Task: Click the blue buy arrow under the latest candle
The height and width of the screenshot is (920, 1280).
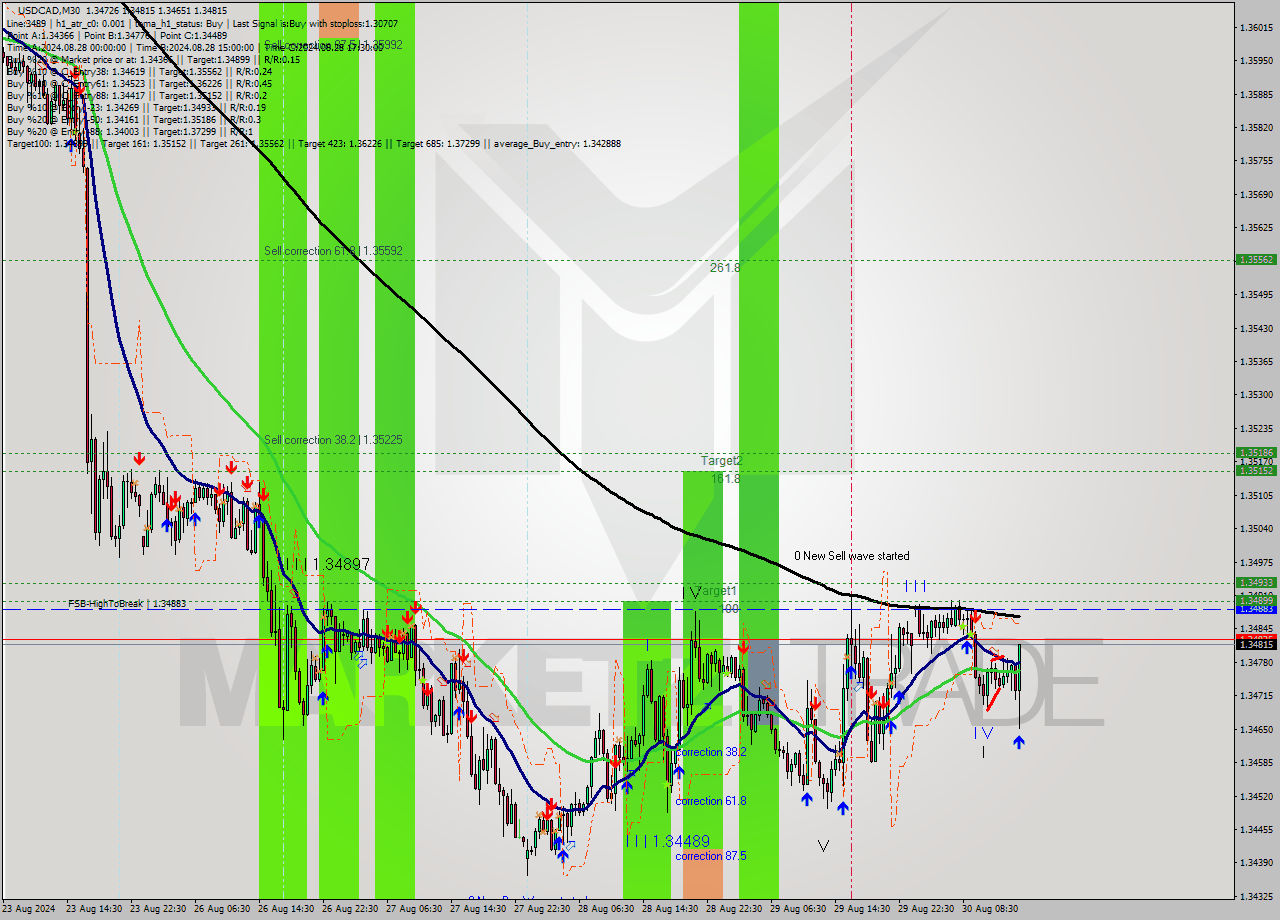Action: 1018,742
